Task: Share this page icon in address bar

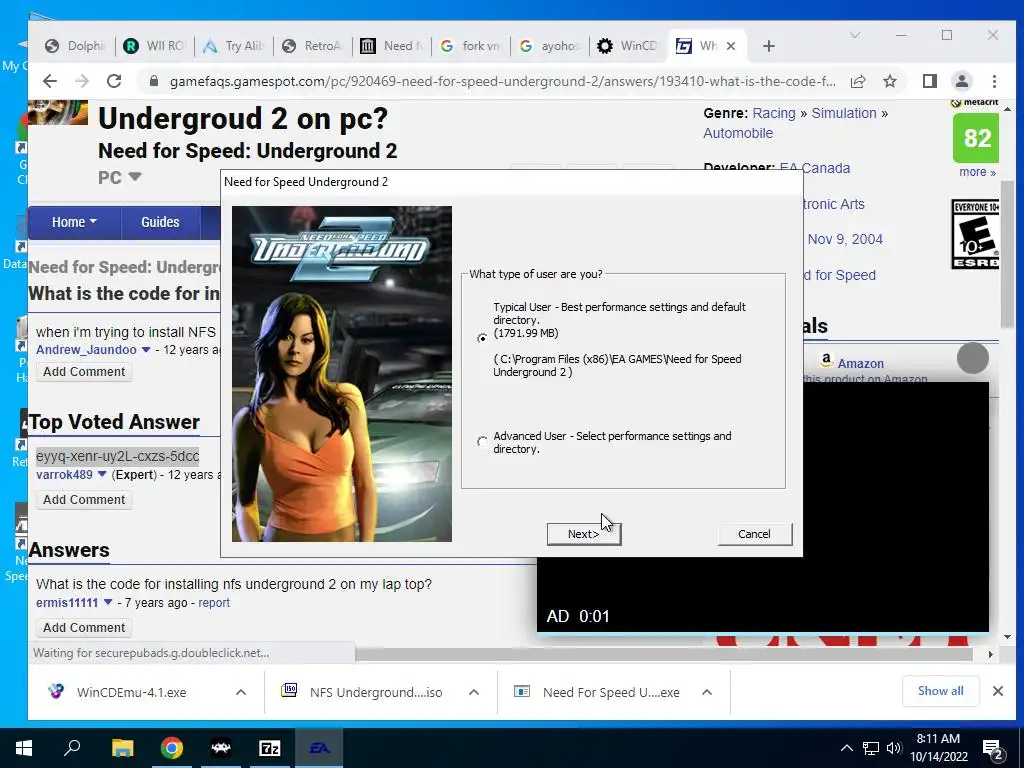Action: (x=858, y=81)
